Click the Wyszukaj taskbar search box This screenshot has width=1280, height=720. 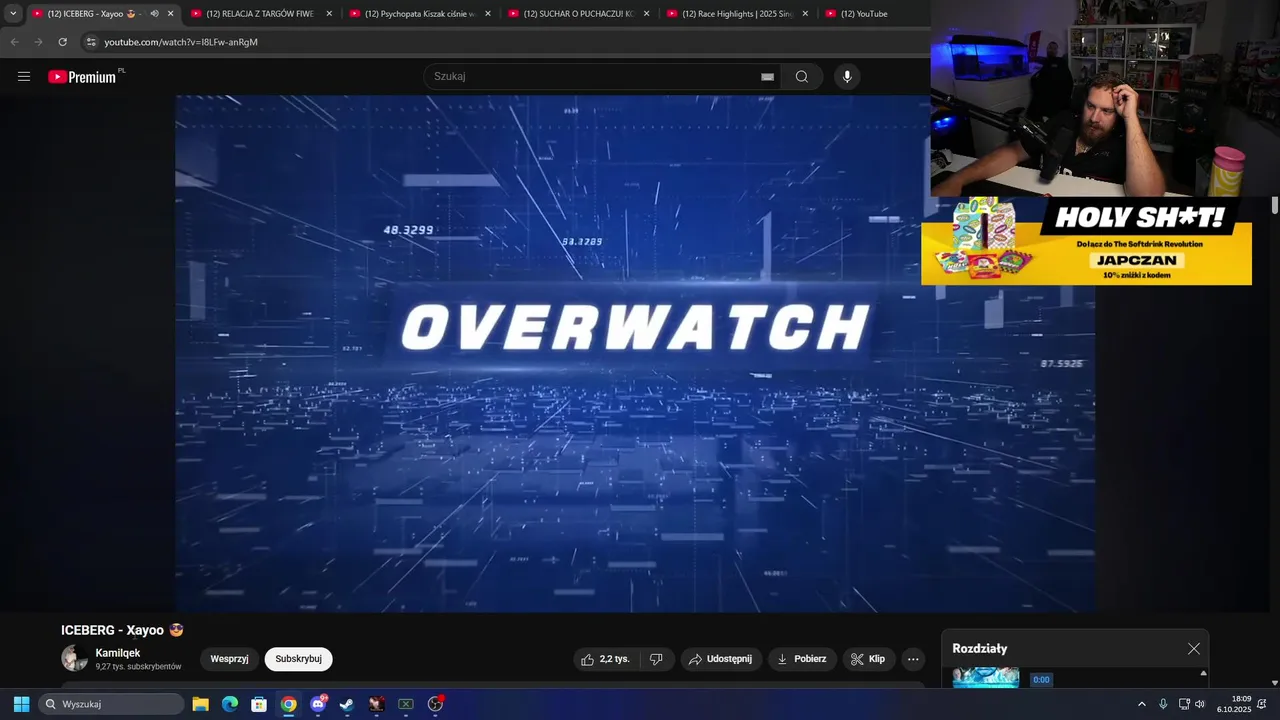tap(111, 704)
